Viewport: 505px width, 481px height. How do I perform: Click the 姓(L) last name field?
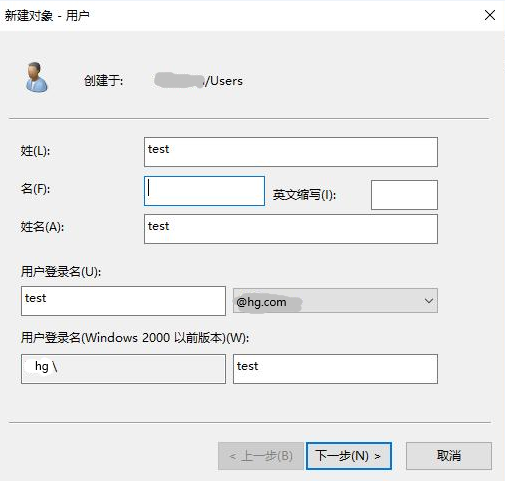coord(291,152)
